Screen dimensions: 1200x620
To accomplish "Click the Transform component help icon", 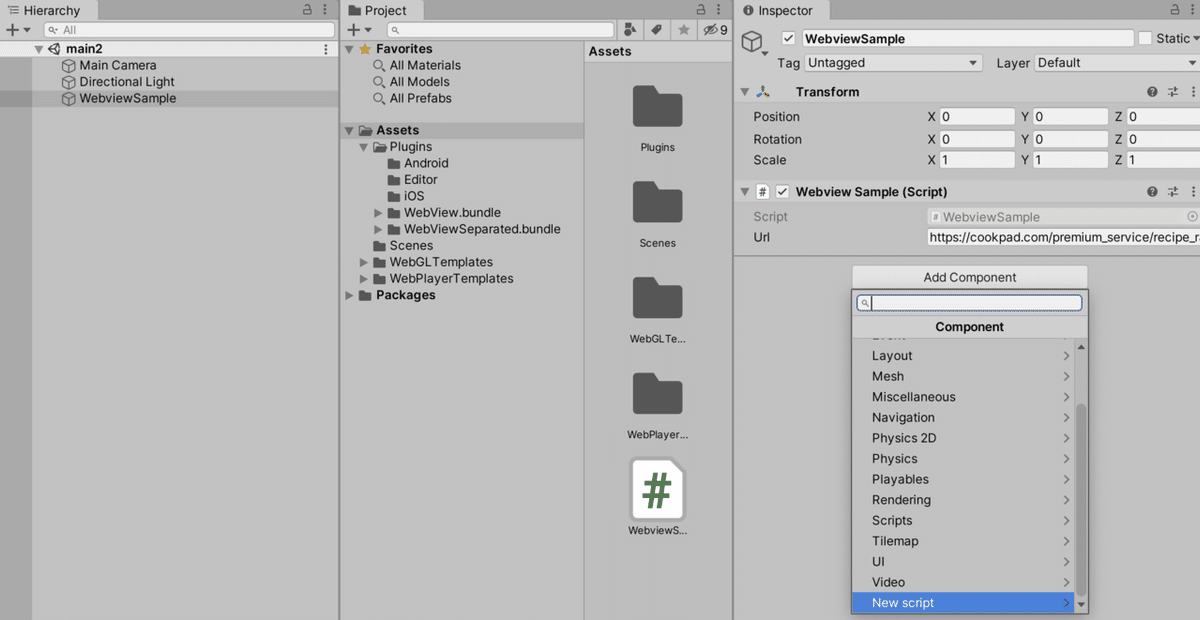I will coord(1150,91).
